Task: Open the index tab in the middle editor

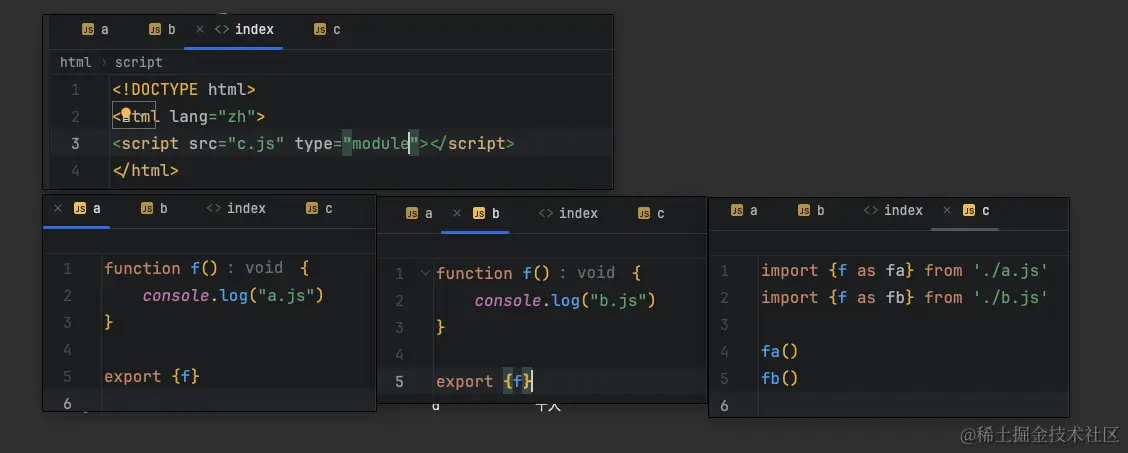Action: click(x=568, y=213)
